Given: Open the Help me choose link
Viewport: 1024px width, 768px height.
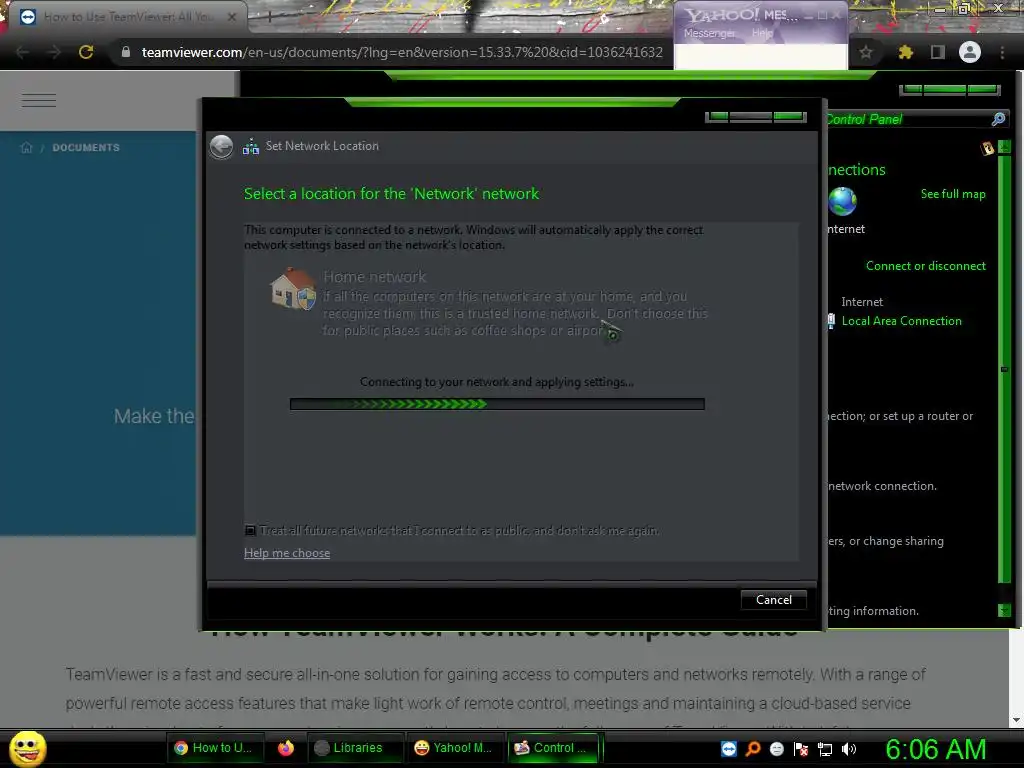Looking at the screenshot, I should click(287, 553).
